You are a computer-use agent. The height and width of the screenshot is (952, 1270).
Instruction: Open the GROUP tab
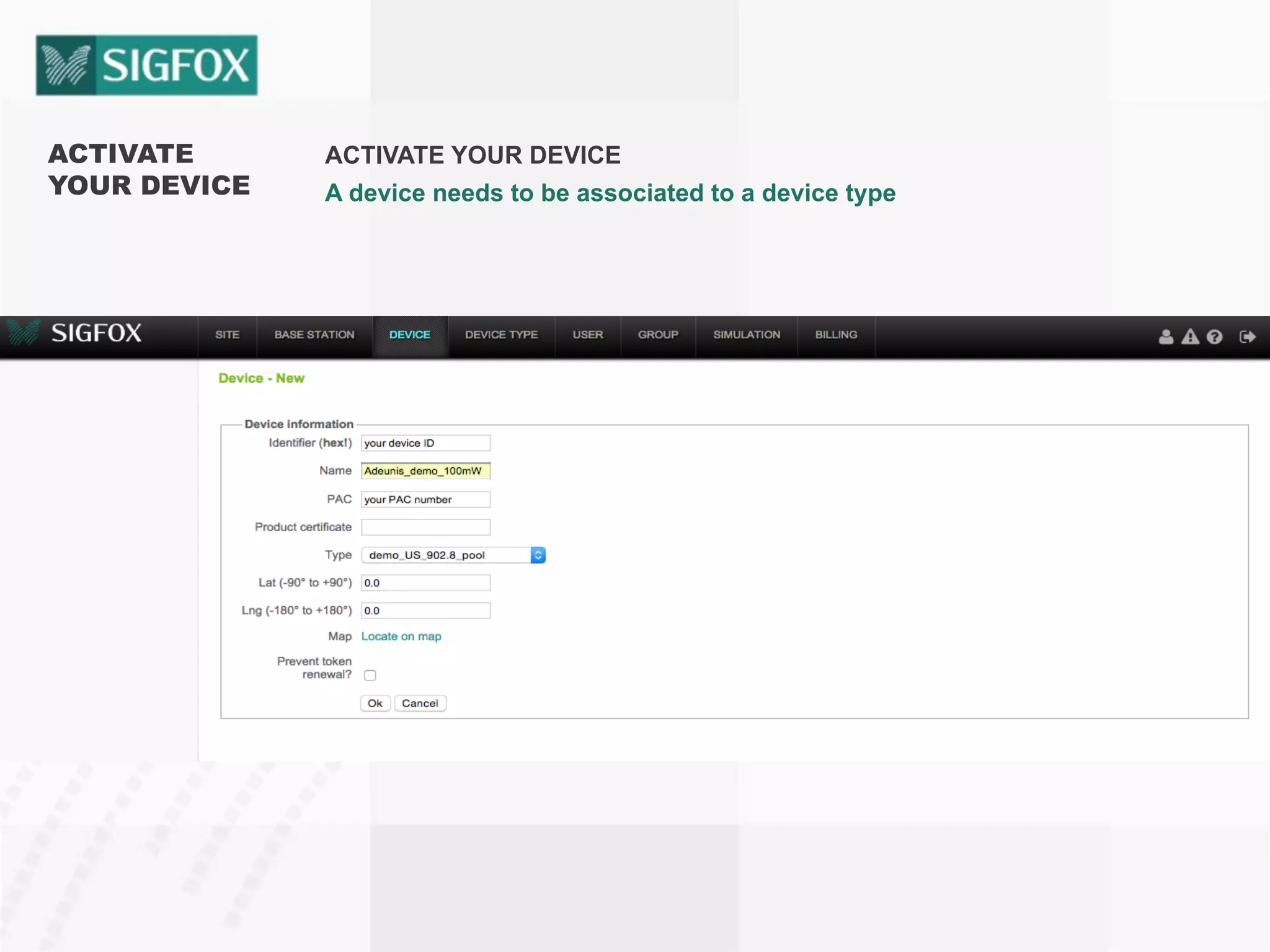click(658, 335)
